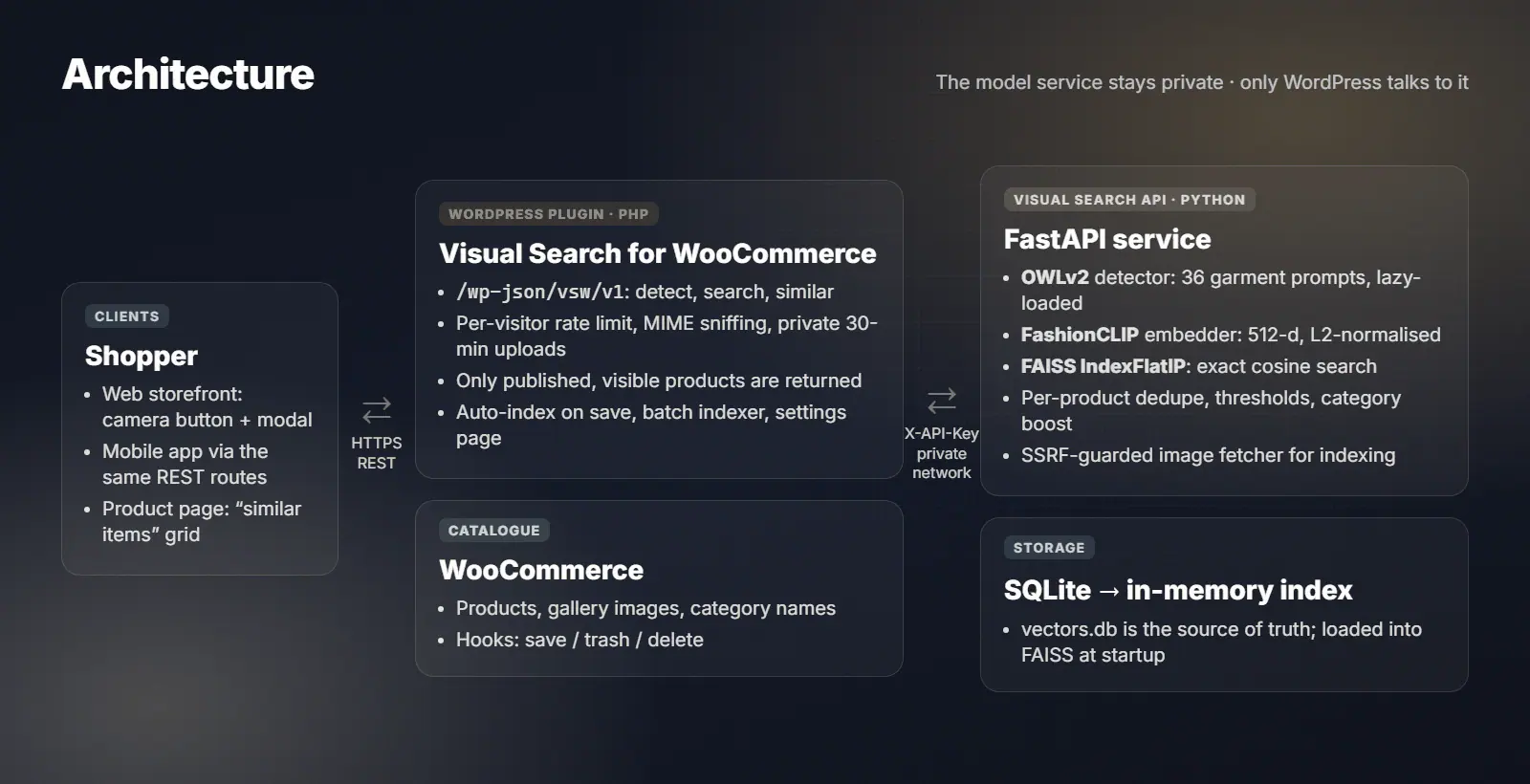Image resolution: width=1530 pixels, height=784 pixels.
Task: Click the "SQLite → in-memory index" heading
Action: point(1178,590)
